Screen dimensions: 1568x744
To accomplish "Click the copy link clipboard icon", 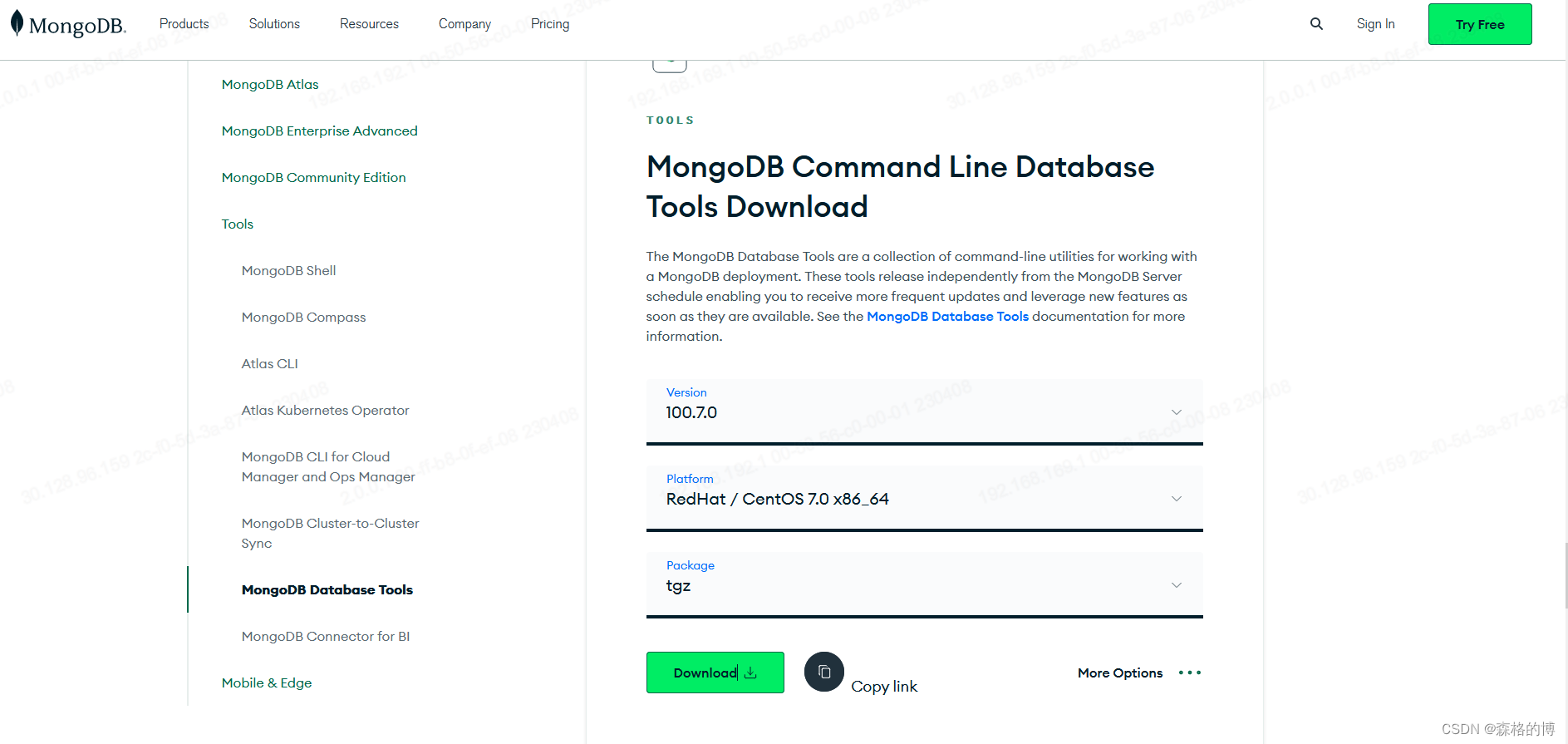I will click(x=824, y=672).
